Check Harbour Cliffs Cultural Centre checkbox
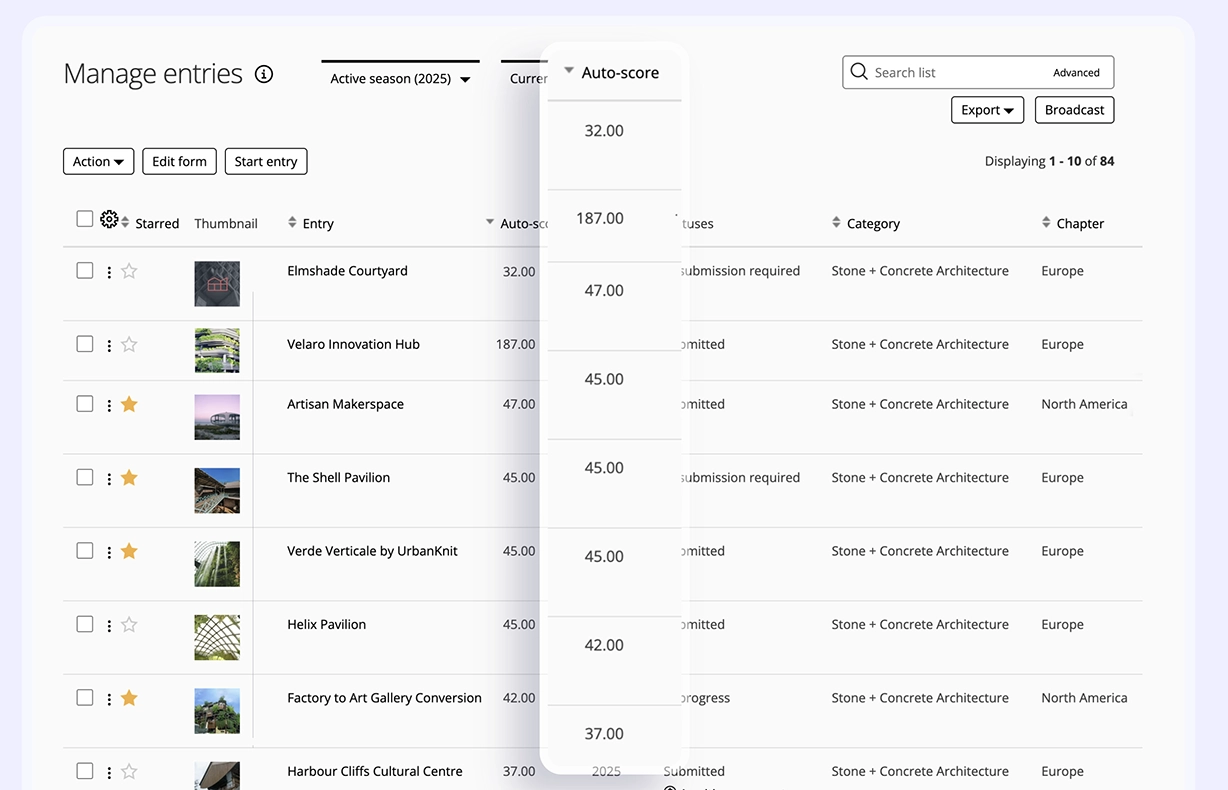 (x=85, y=771)
